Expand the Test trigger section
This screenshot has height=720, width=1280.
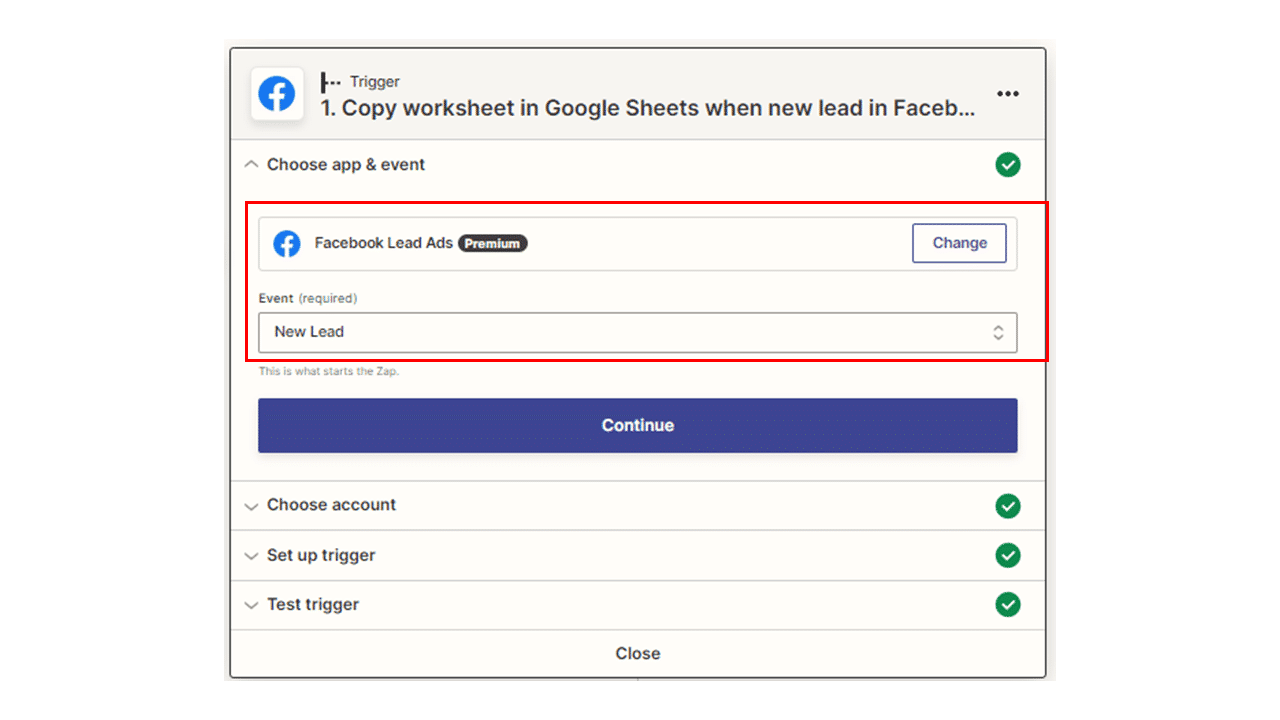coord(251,606)
